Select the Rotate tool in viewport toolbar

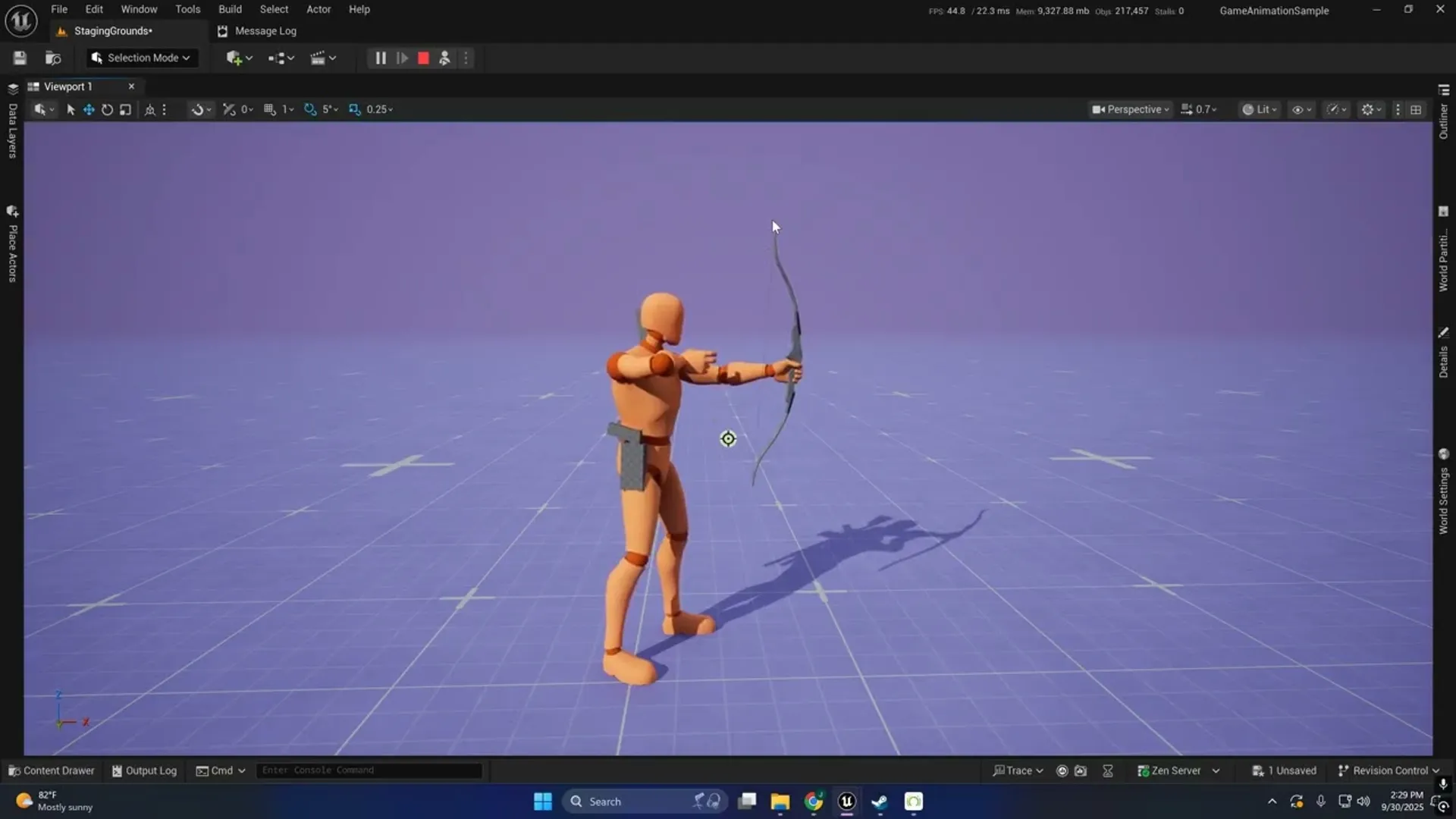tap(107, 109)
